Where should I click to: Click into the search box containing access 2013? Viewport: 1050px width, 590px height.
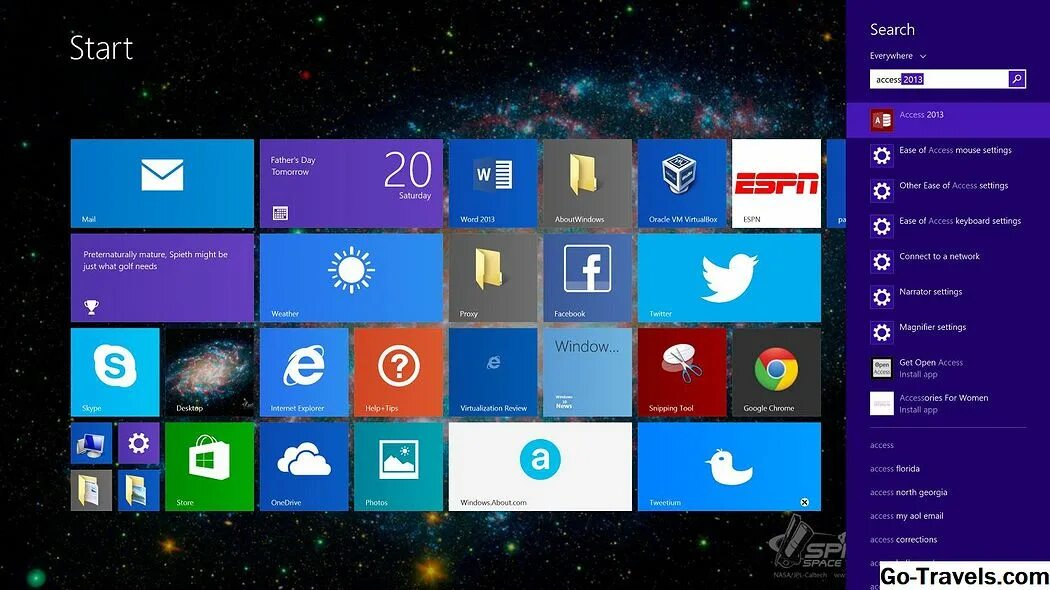click(x=939, y=79)
